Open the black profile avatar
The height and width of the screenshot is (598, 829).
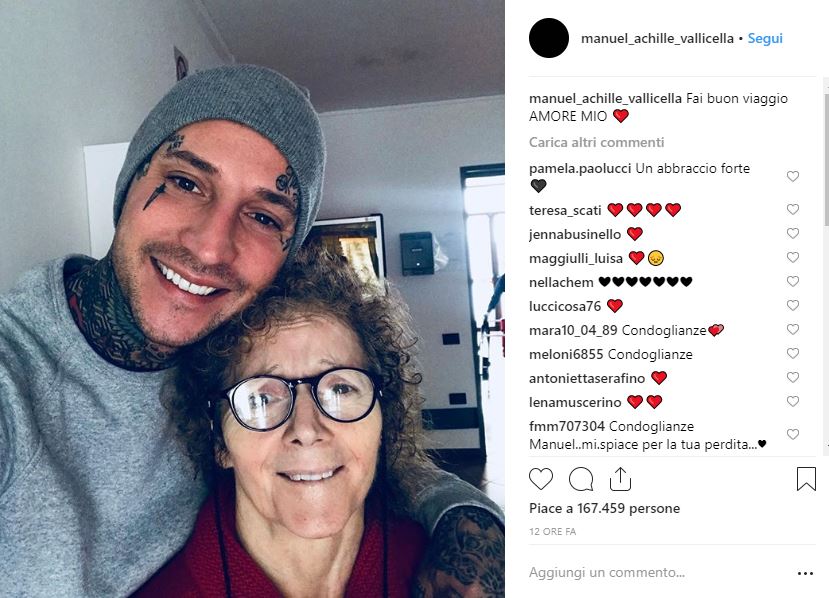pyautogui.click(x=549, y=38)
